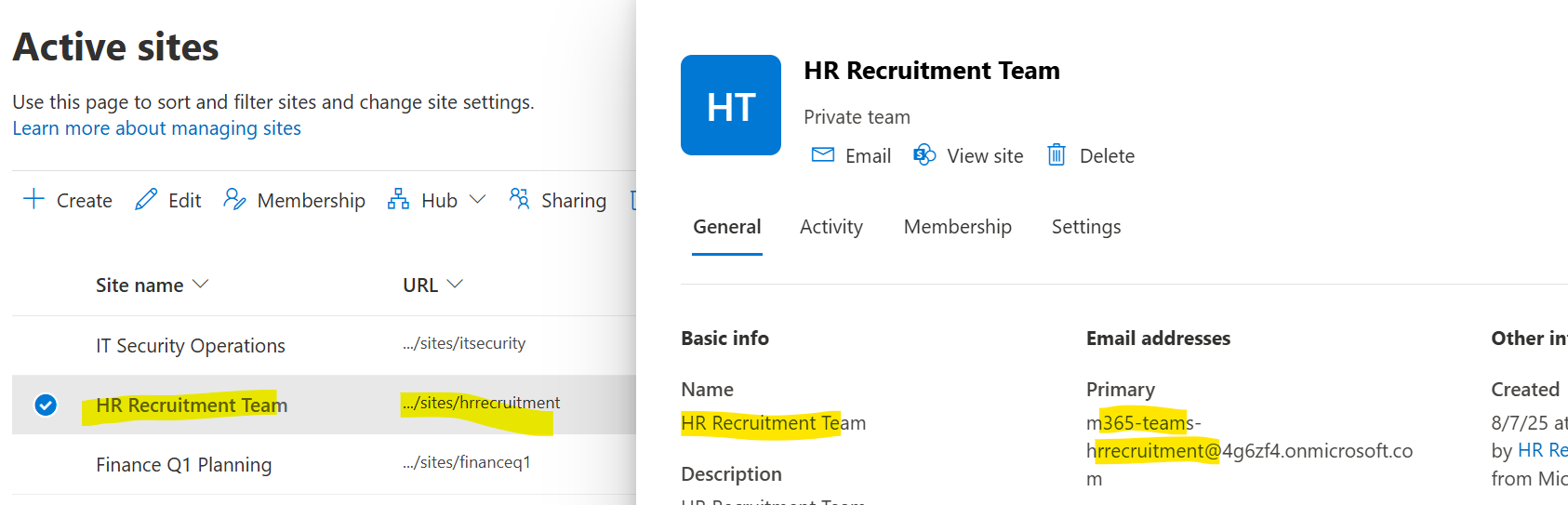
Task: Click the Sharing people icon
Action: 519,199
